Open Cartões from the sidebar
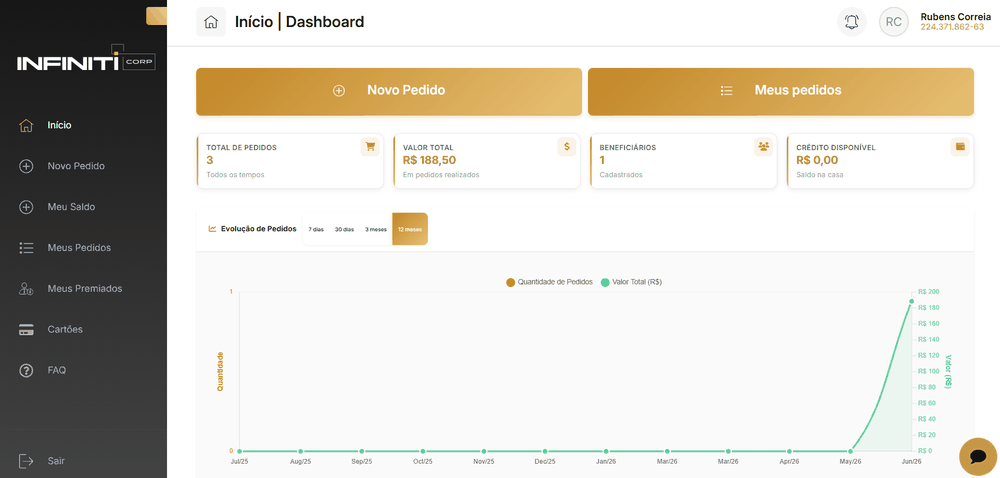Viewport: 1000px width, 478px height. [65, 330]
